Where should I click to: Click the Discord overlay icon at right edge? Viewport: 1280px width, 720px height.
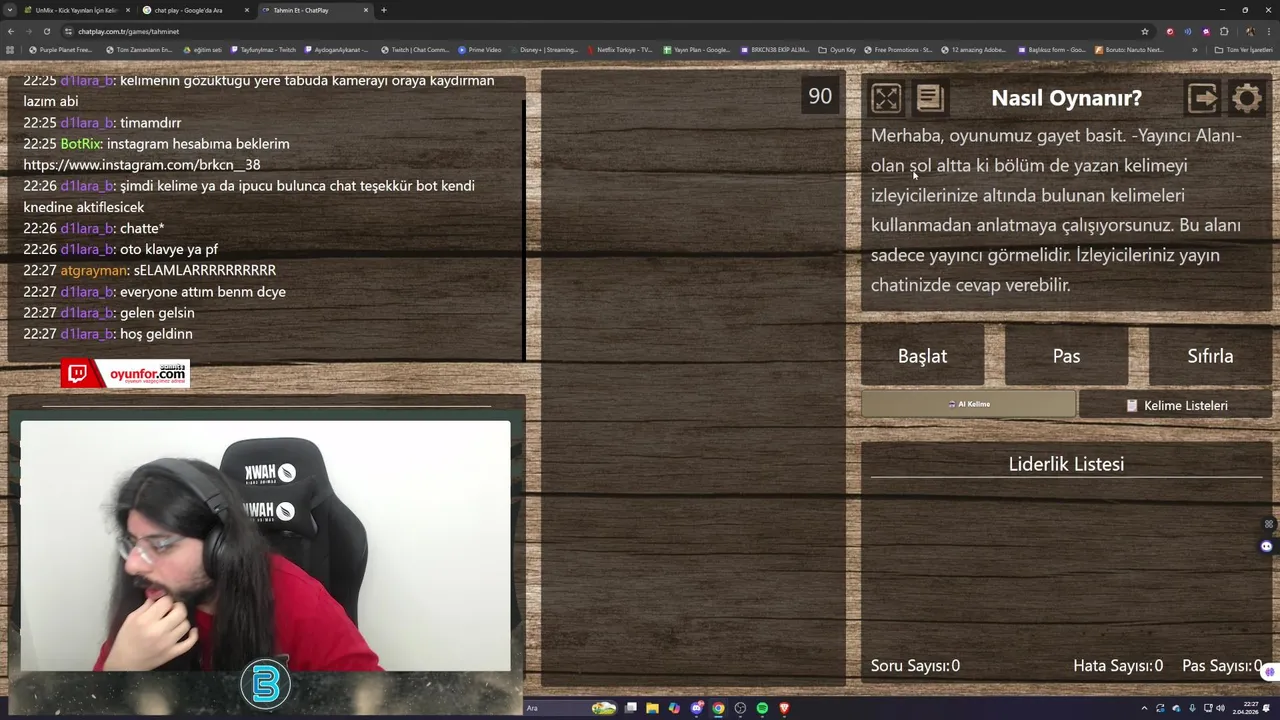1267,546
